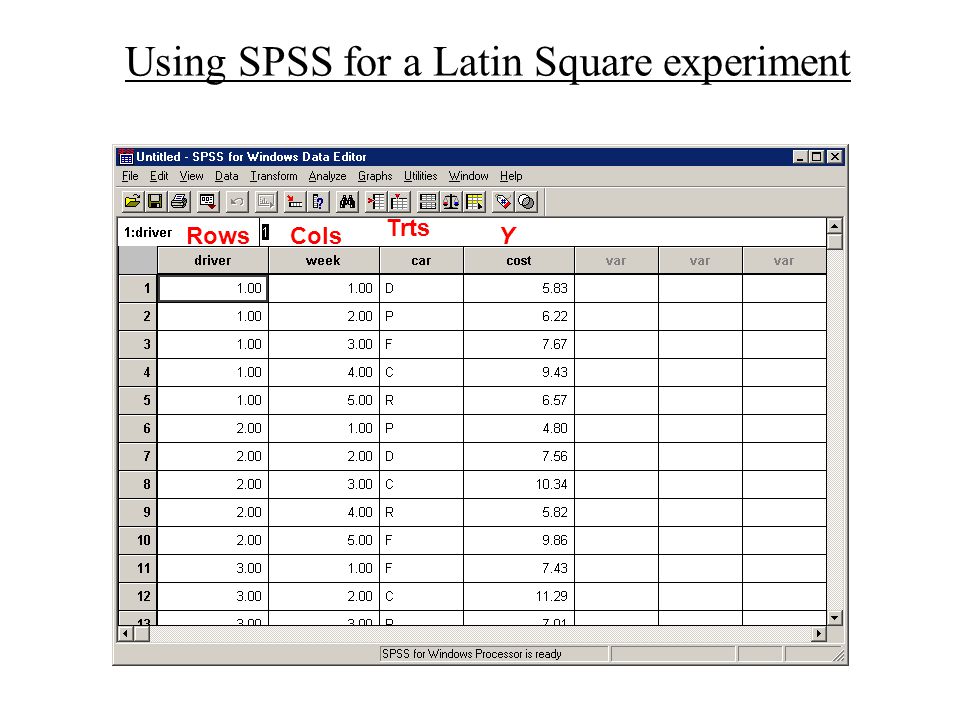960x720 pixels.
Task: Open the Edit menu
Action: point(159,176)
